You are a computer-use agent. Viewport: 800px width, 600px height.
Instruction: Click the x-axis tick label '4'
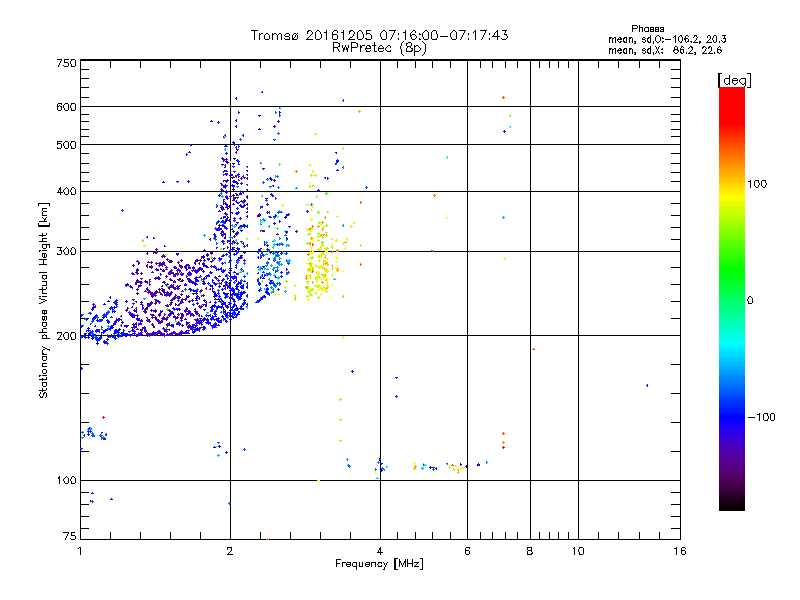(x=380, y=551)
